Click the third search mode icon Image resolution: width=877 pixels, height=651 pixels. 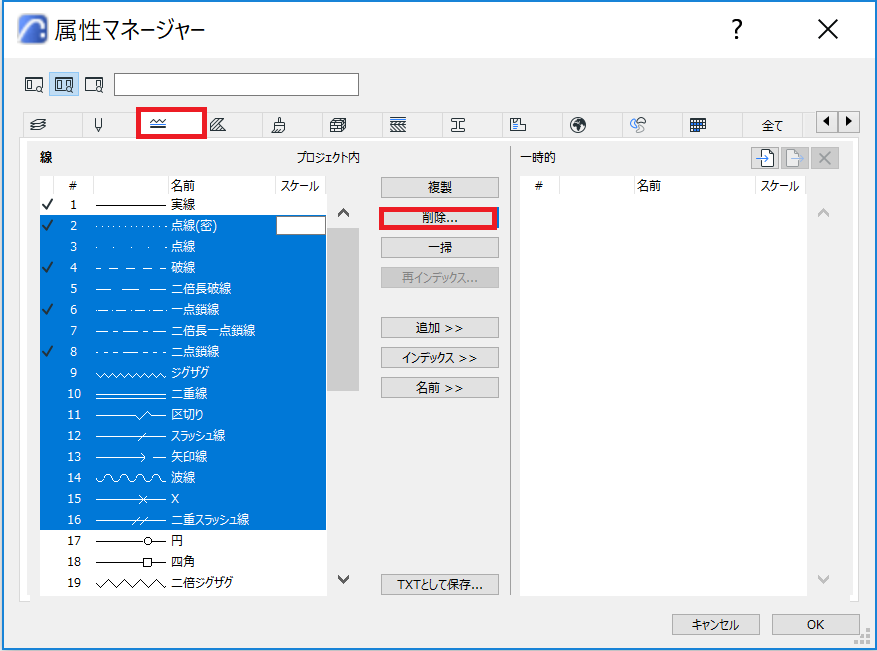tap(94, 85)
